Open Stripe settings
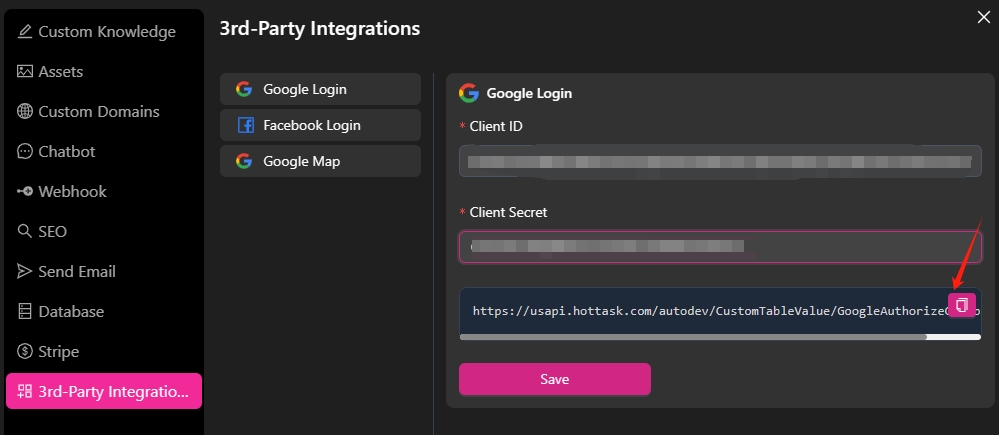999x435 pixels. (x=104, y=352)
